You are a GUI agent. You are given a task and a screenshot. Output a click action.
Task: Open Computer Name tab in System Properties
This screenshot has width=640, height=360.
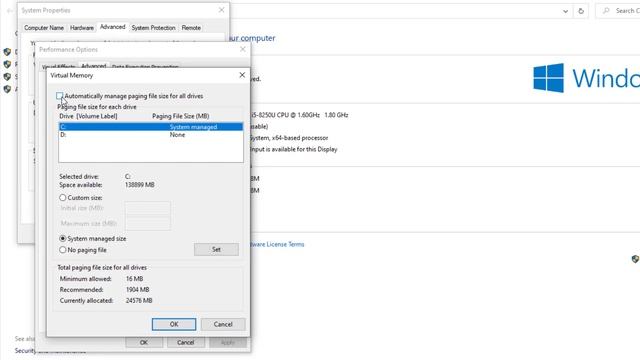pos(44,28)
